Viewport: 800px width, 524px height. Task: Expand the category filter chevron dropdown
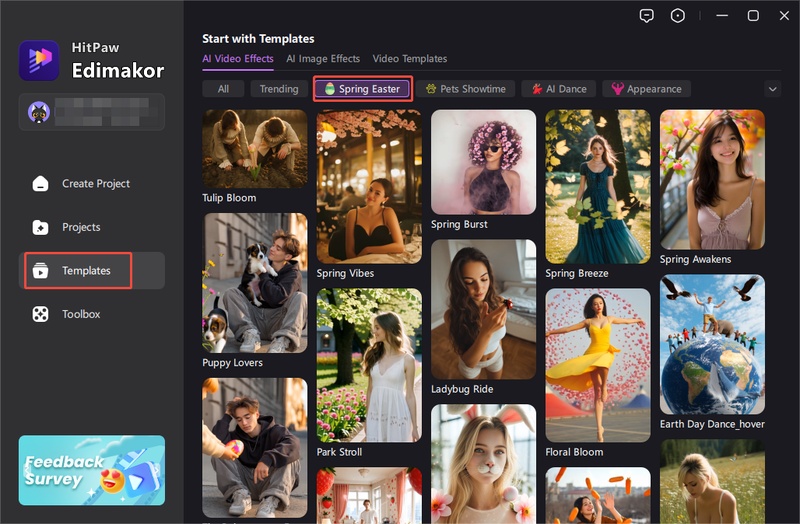772,89
